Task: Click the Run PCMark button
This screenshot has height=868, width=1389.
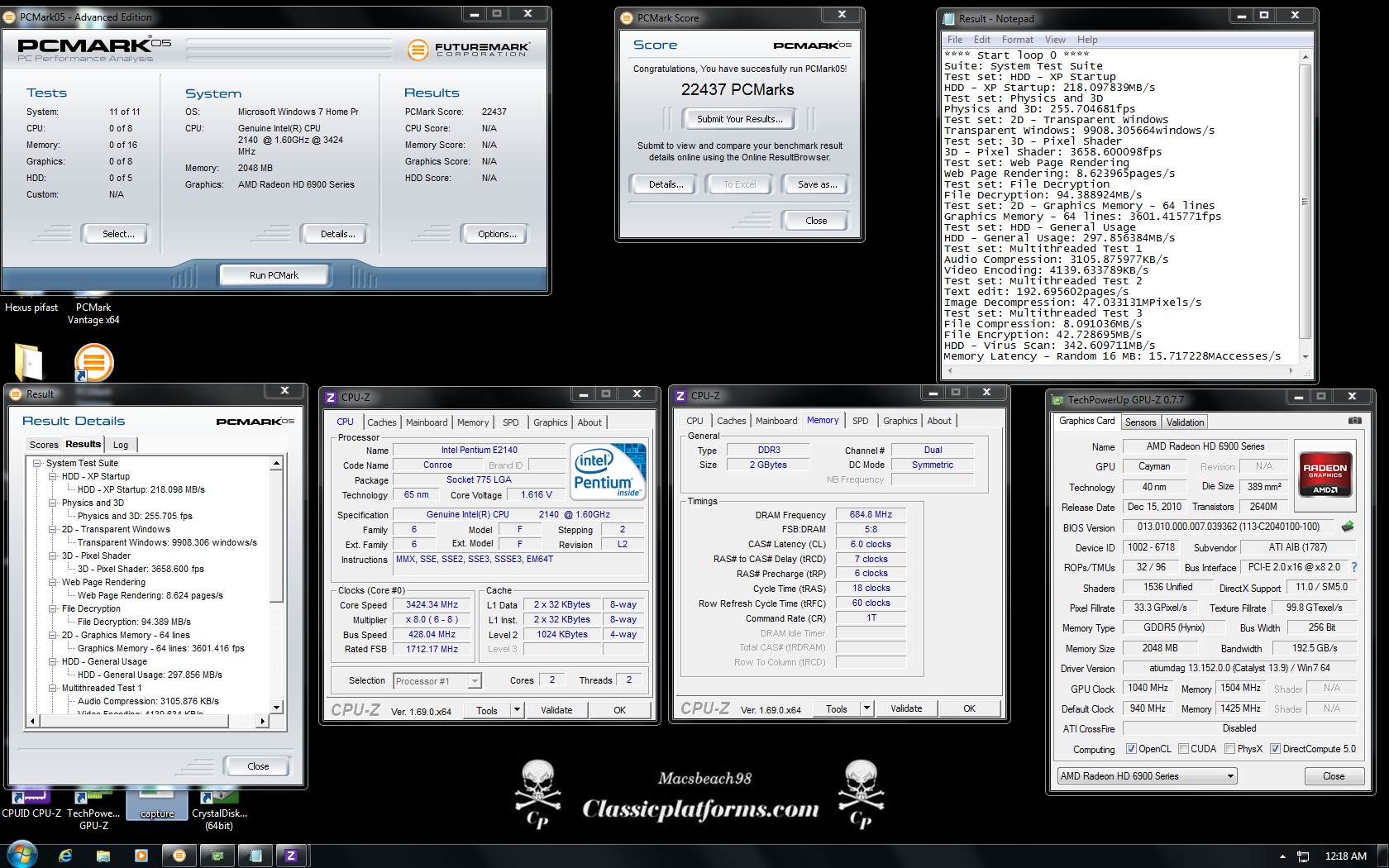Action: click(274, 275)
